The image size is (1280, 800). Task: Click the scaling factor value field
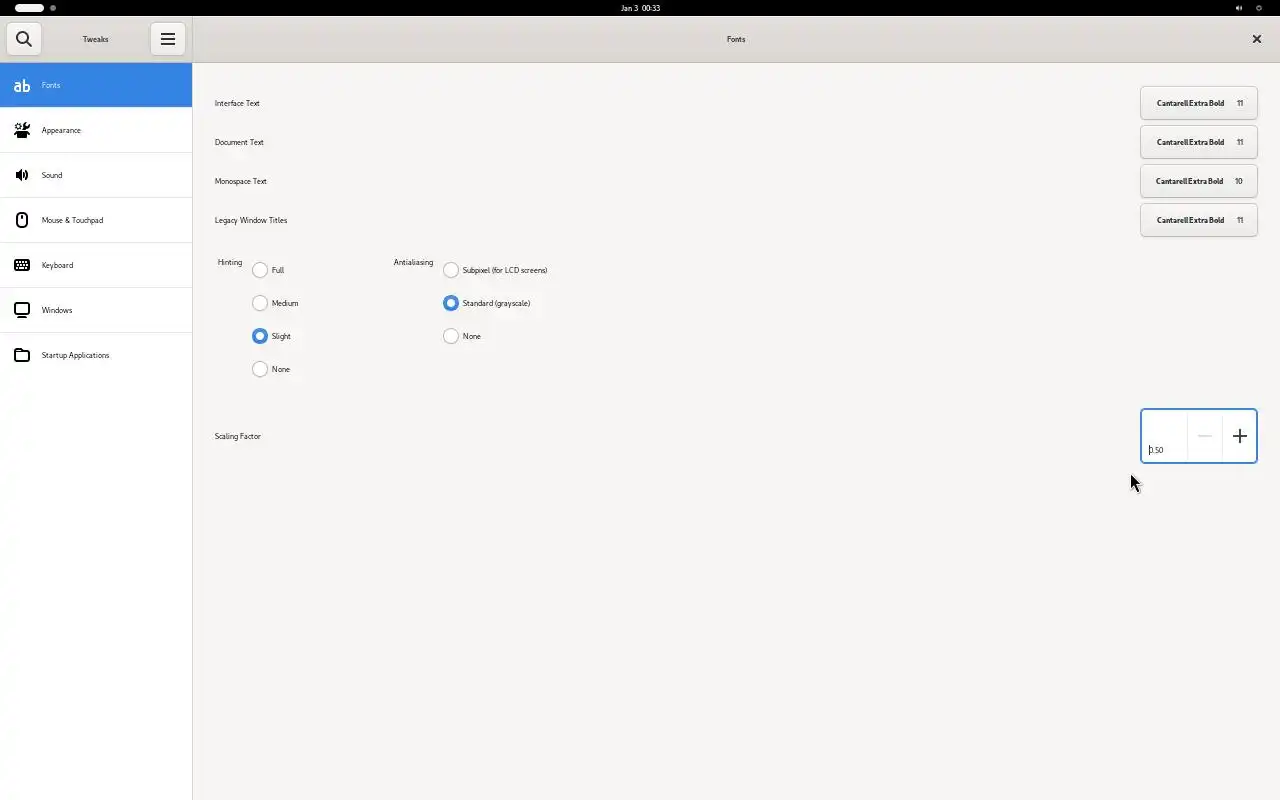(x=1165, y=436)
